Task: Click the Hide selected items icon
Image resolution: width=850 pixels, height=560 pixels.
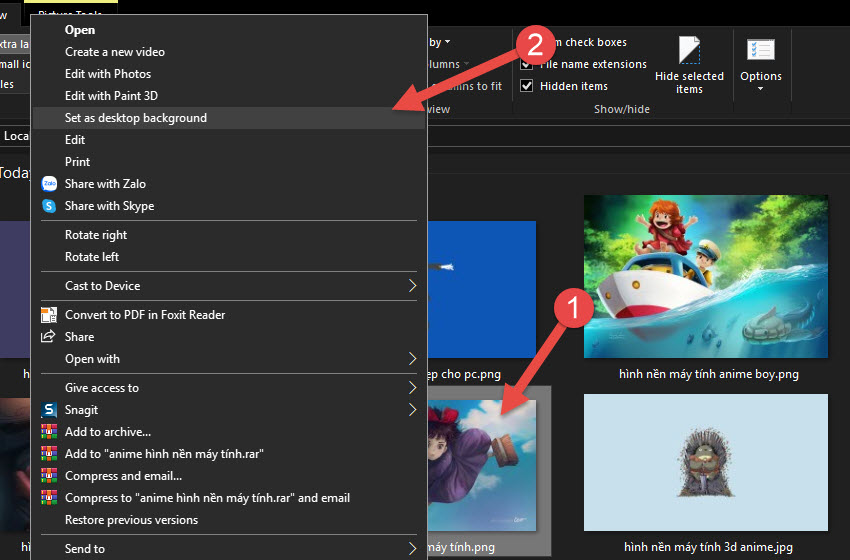Action: point(689,51)
